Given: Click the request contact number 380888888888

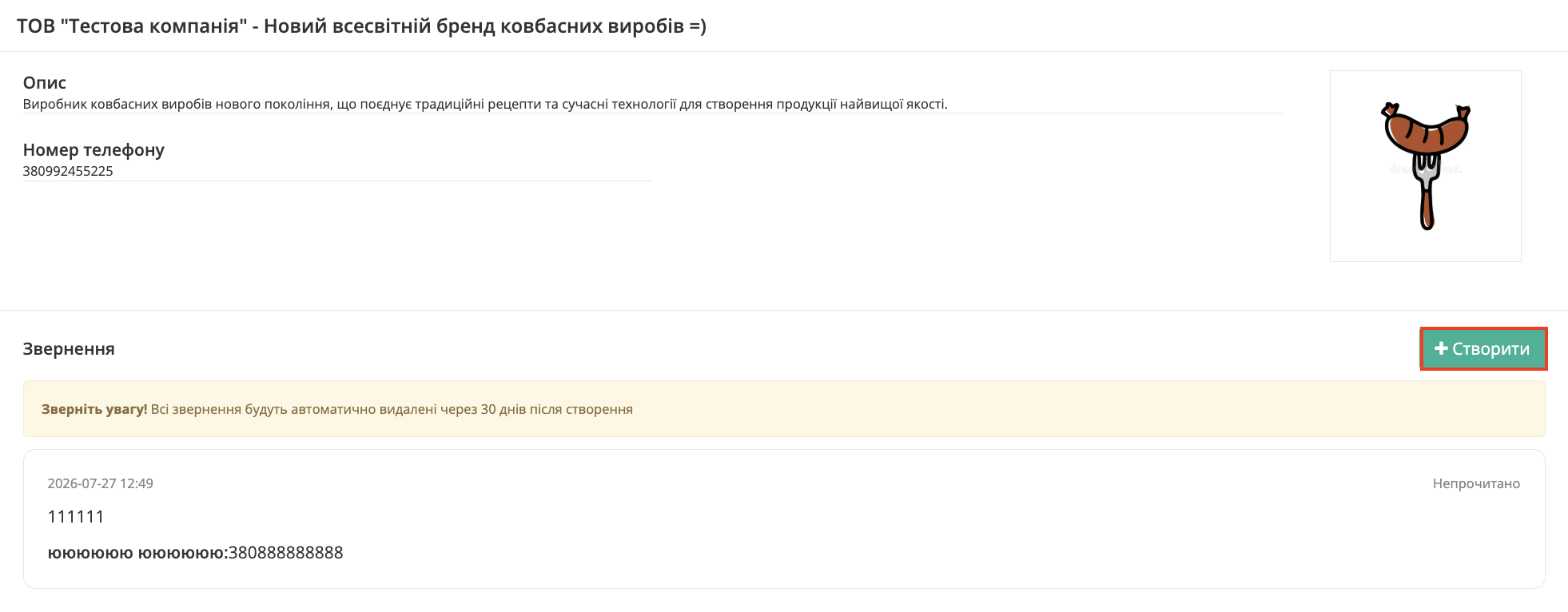Looking at the screenshot, I should (286, 553).
